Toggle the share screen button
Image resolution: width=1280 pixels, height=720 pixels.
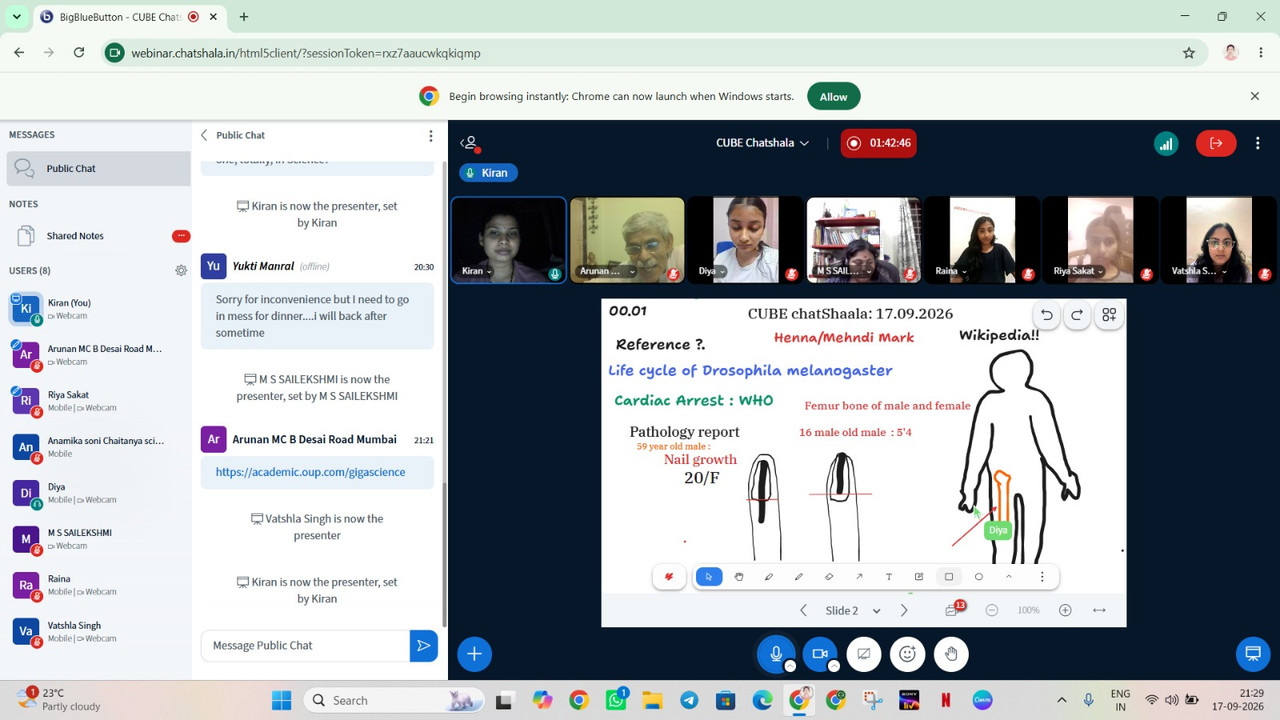863,654
